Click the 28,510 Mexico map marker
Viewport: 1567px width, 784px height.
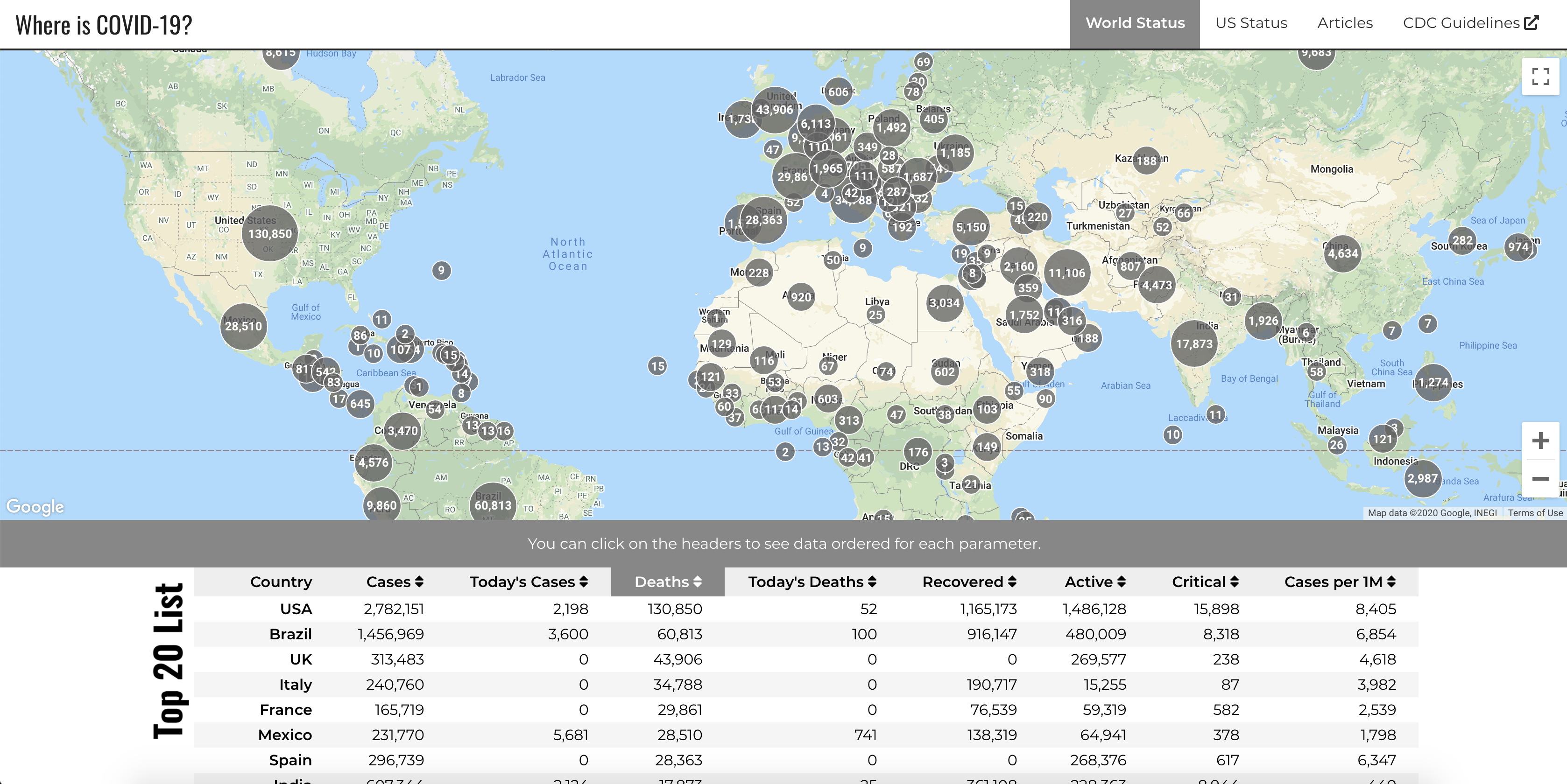click(243, 326)
